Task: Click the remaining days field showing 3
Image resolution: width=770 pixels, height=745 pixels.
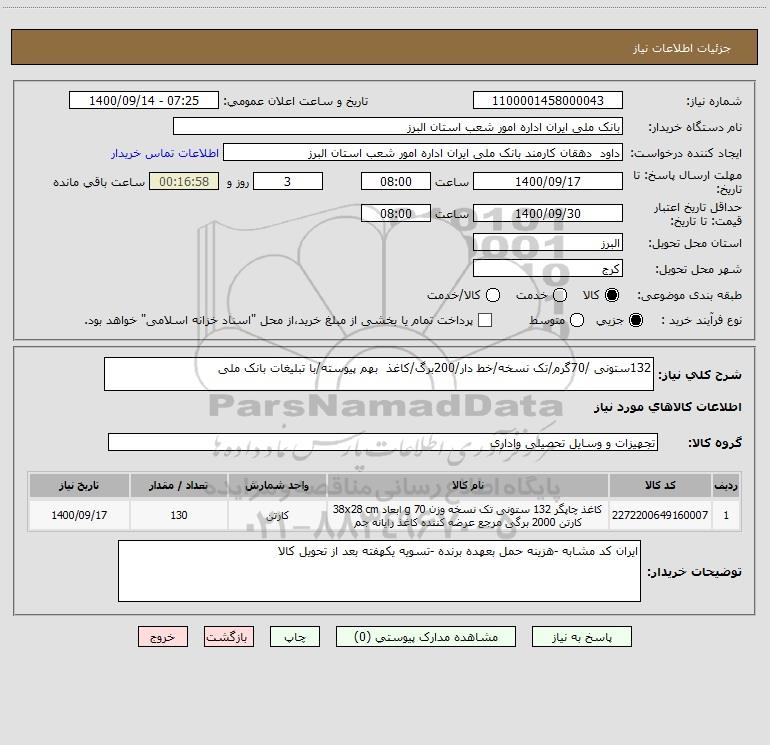Action: (288, 181)
